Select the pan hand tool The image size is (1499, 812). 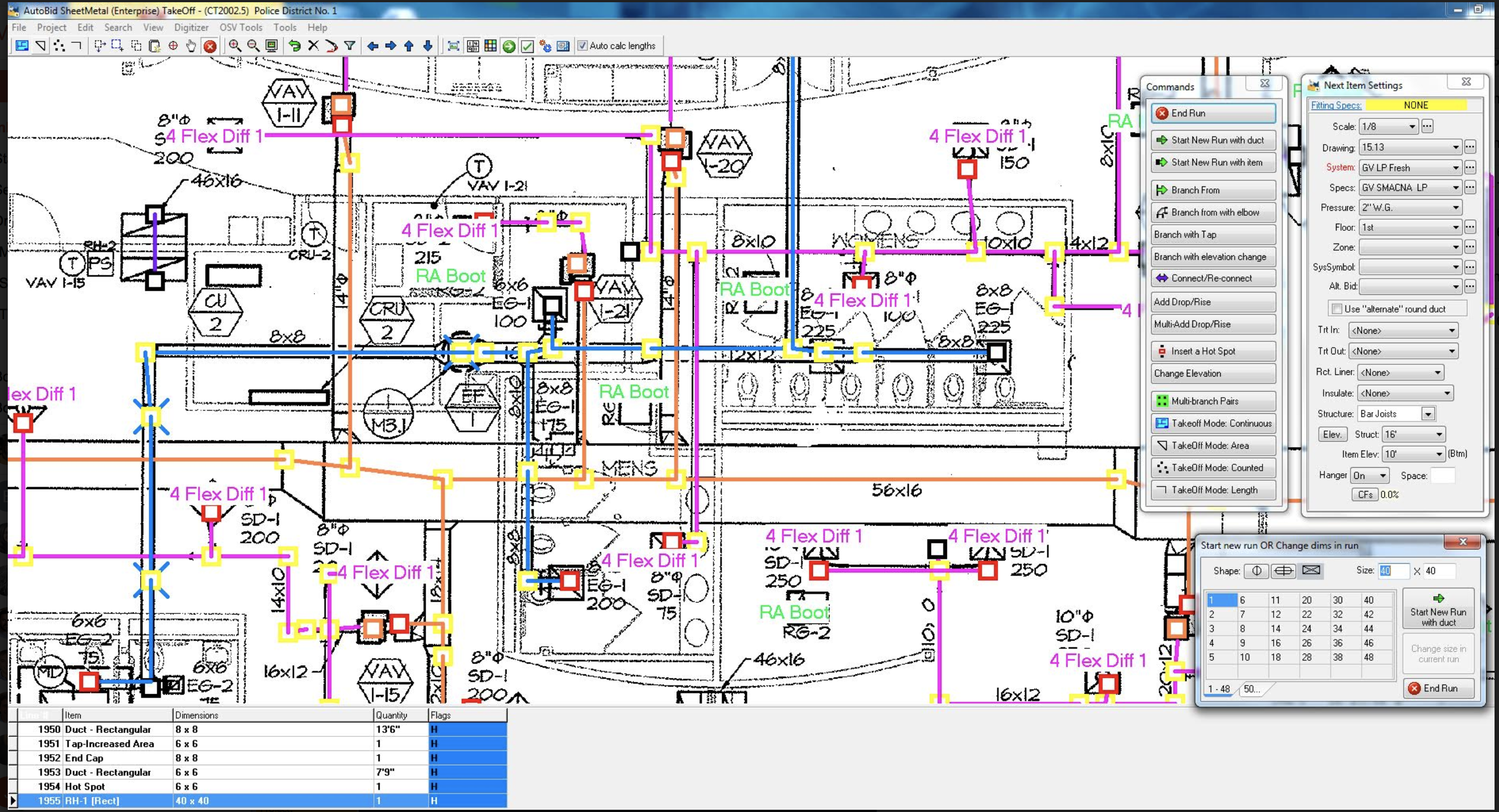click(x=191, y=46)
